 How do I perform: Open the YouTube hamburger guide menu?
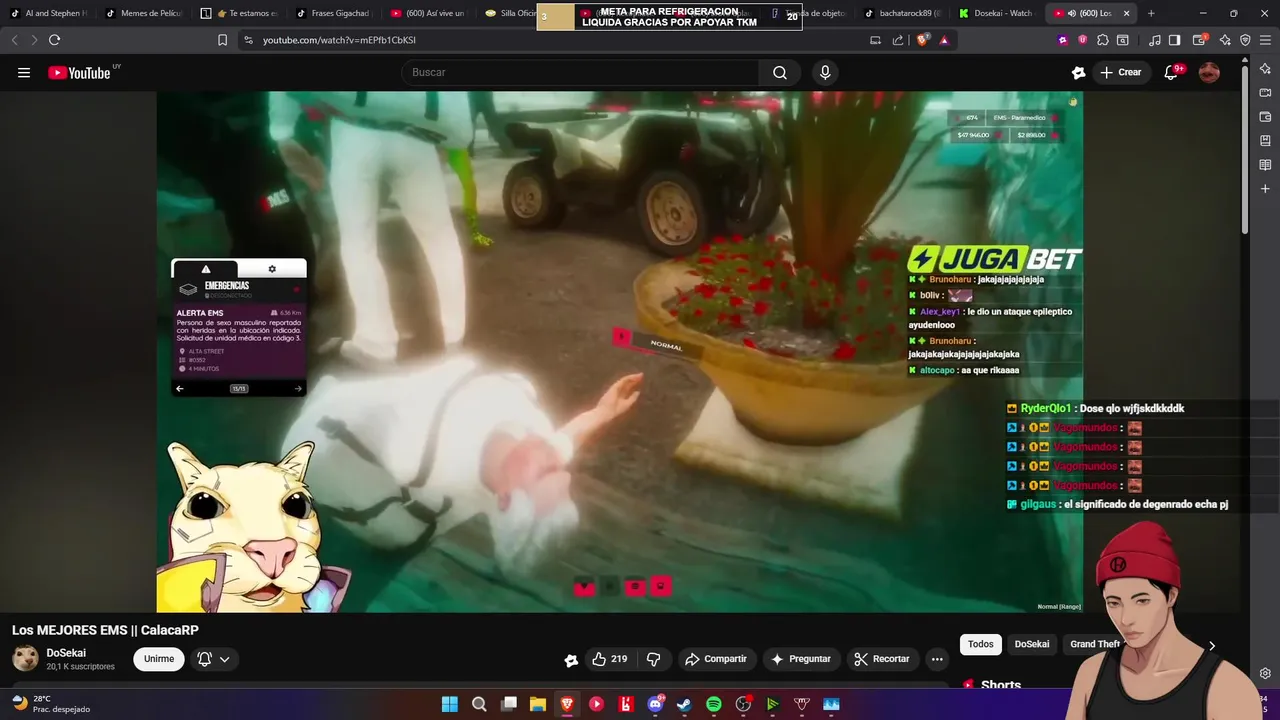coord(24,72)
